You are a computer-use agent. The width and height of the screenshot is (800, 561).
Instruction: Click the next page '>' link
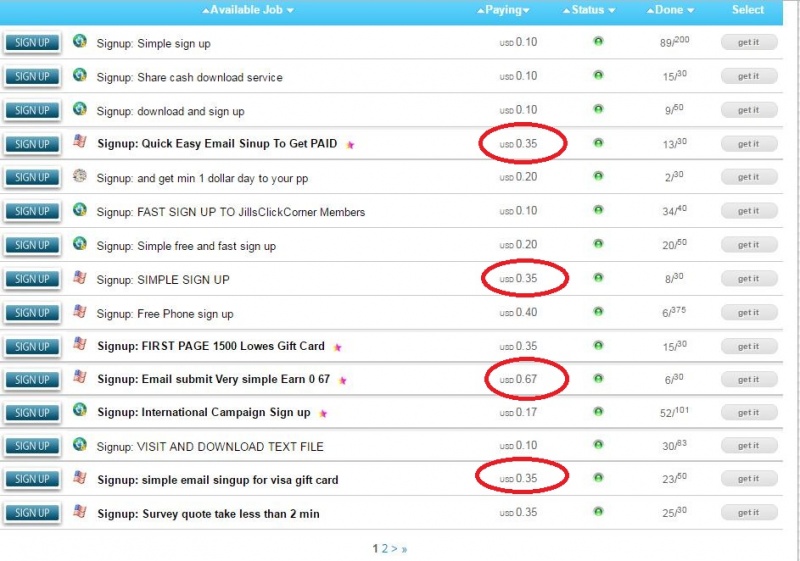pyautogui.click(x=394, y=549)
